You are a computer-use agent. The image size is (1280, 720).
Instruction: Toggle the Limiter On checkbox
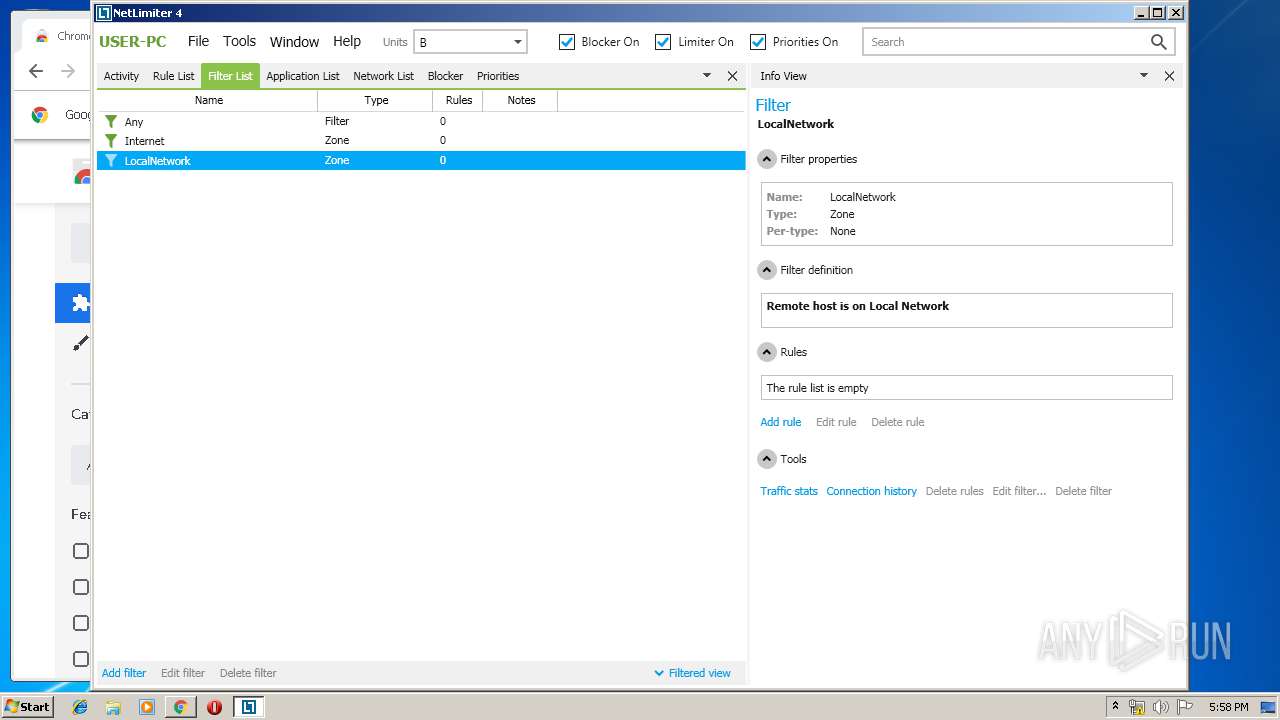pyautogui.click(x=663, y=42)
